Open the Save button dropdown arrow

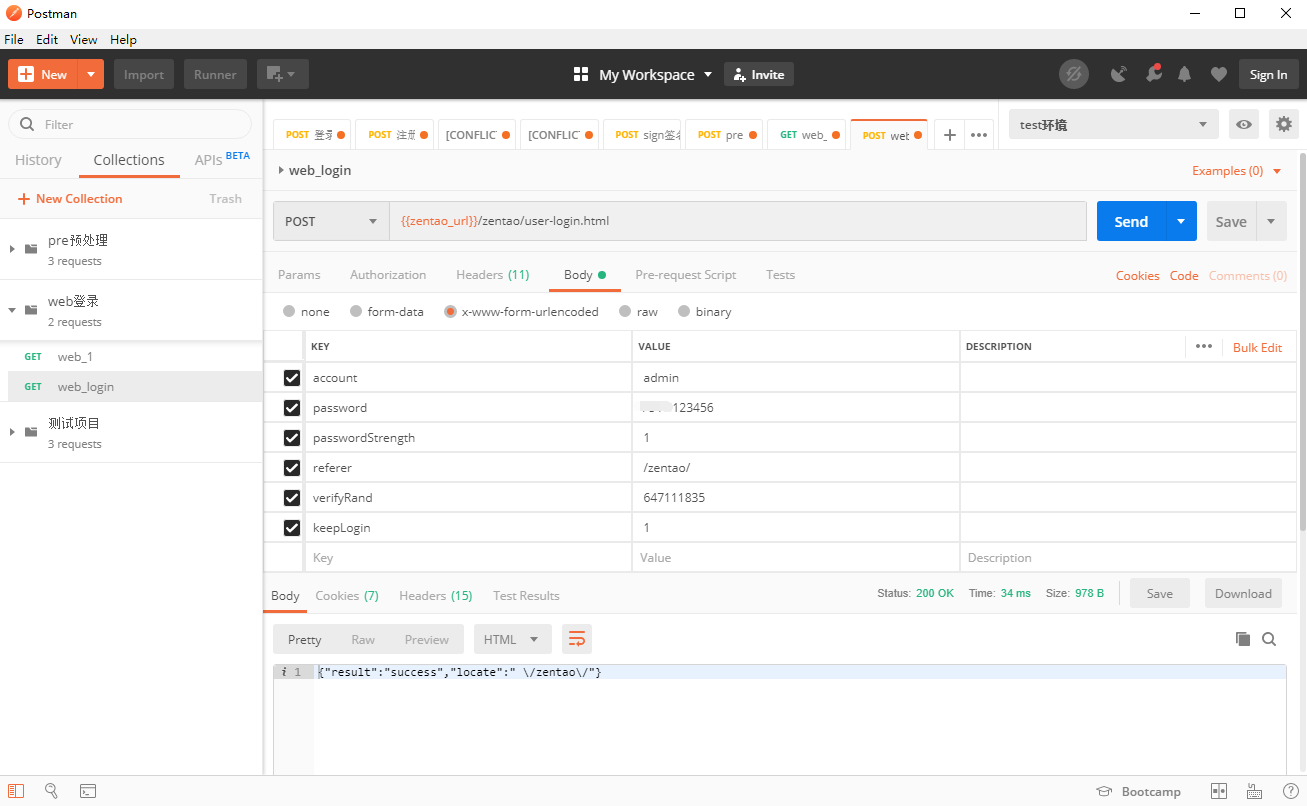[x=1271, y=221]
